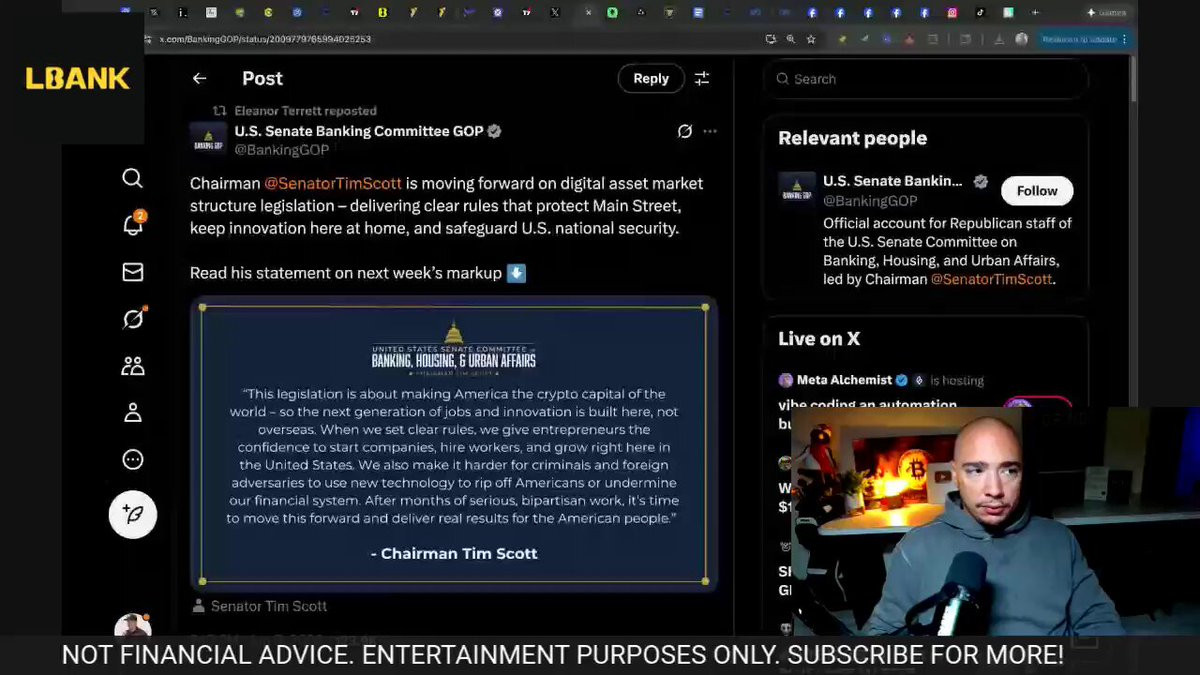Focus the X Search input field
1200x675 pixels.
pyautogui.click(x=925, y=79)
